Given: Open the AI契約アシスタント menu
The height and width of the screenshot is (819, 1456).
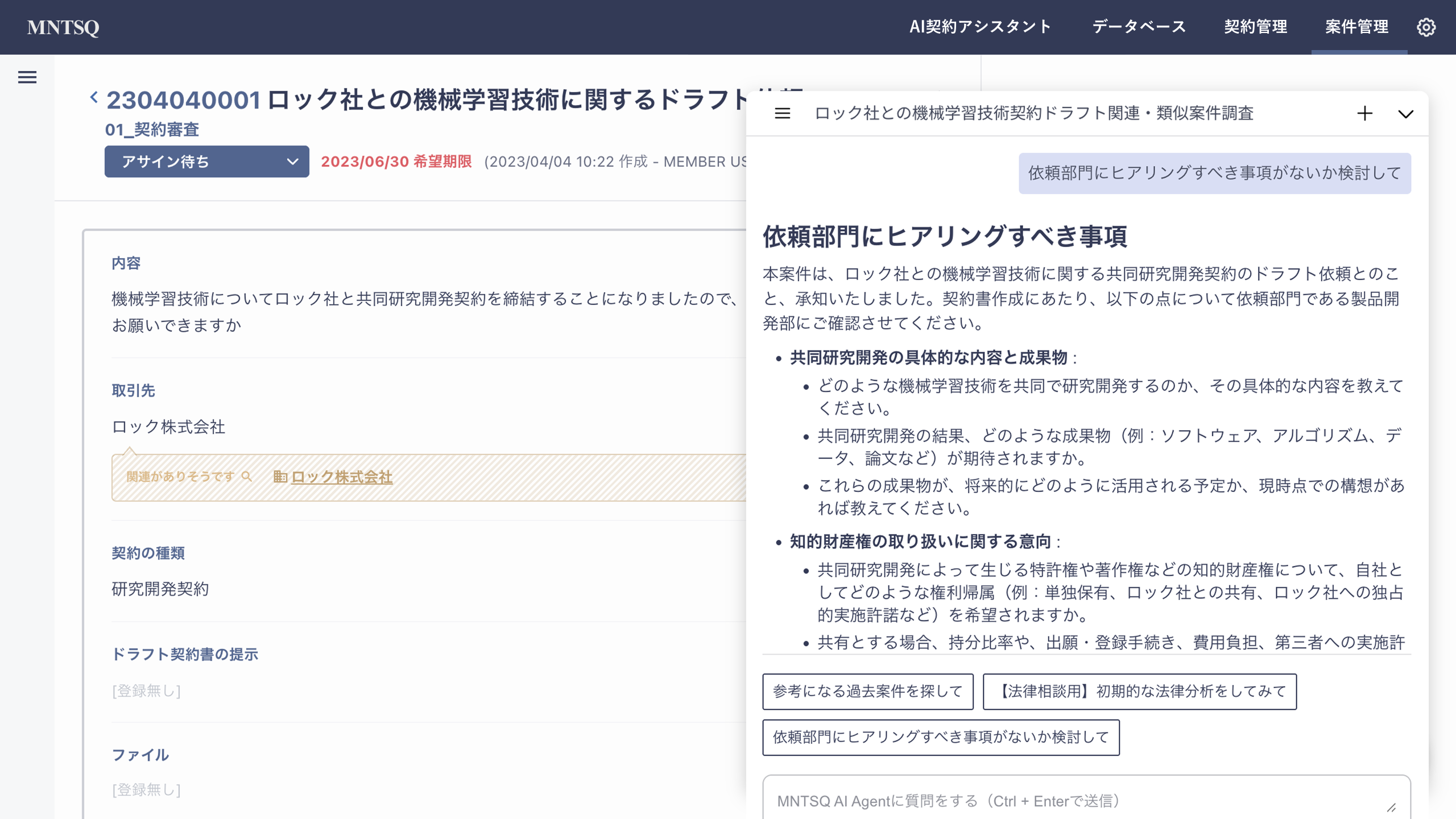Looking at the screenshot, I should 980,27.
